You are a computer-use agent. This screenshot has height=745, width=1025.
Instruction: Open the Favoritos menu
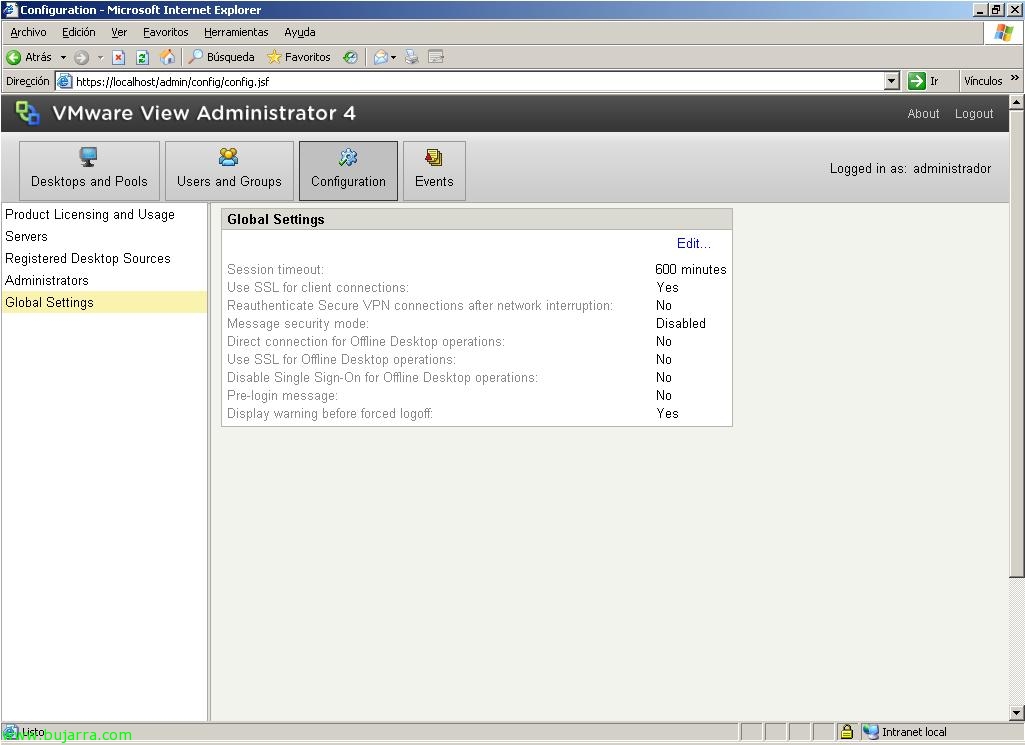pos(165,32)
